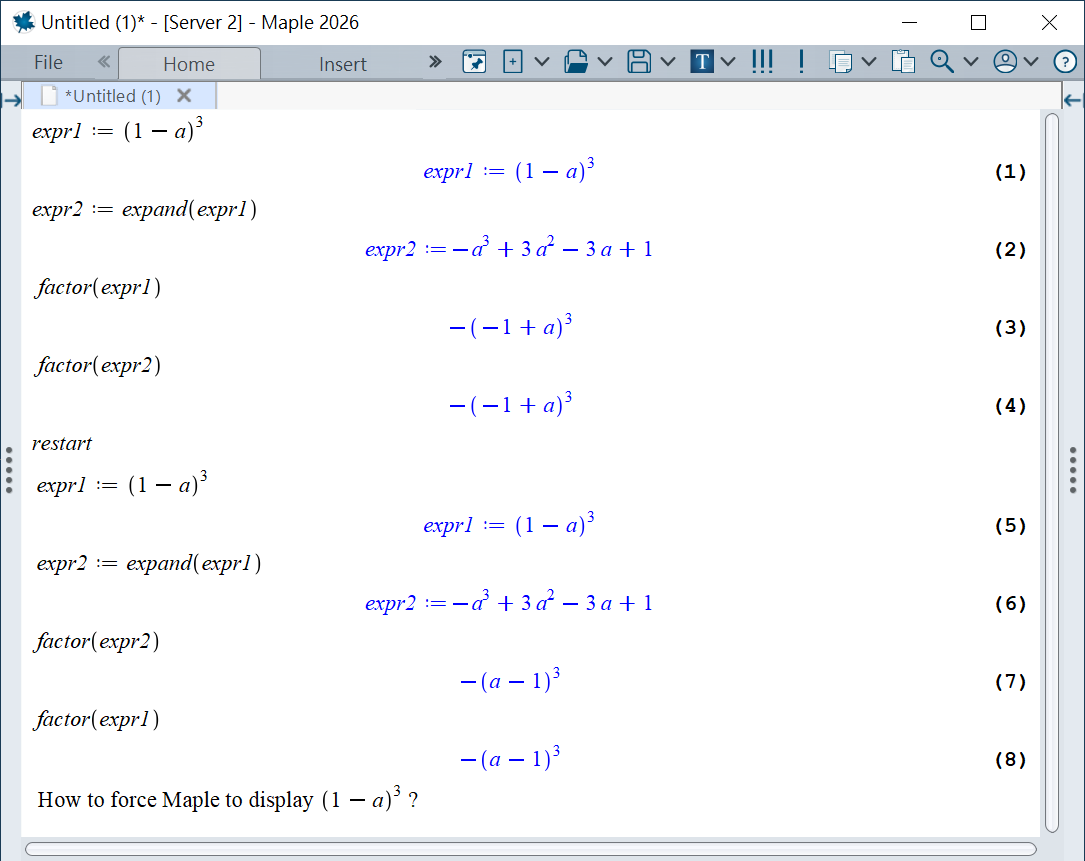Toggle right side panel with arrow
Image resolution: width=1085 pixels, height=861 pixels.
[1073, 99]
